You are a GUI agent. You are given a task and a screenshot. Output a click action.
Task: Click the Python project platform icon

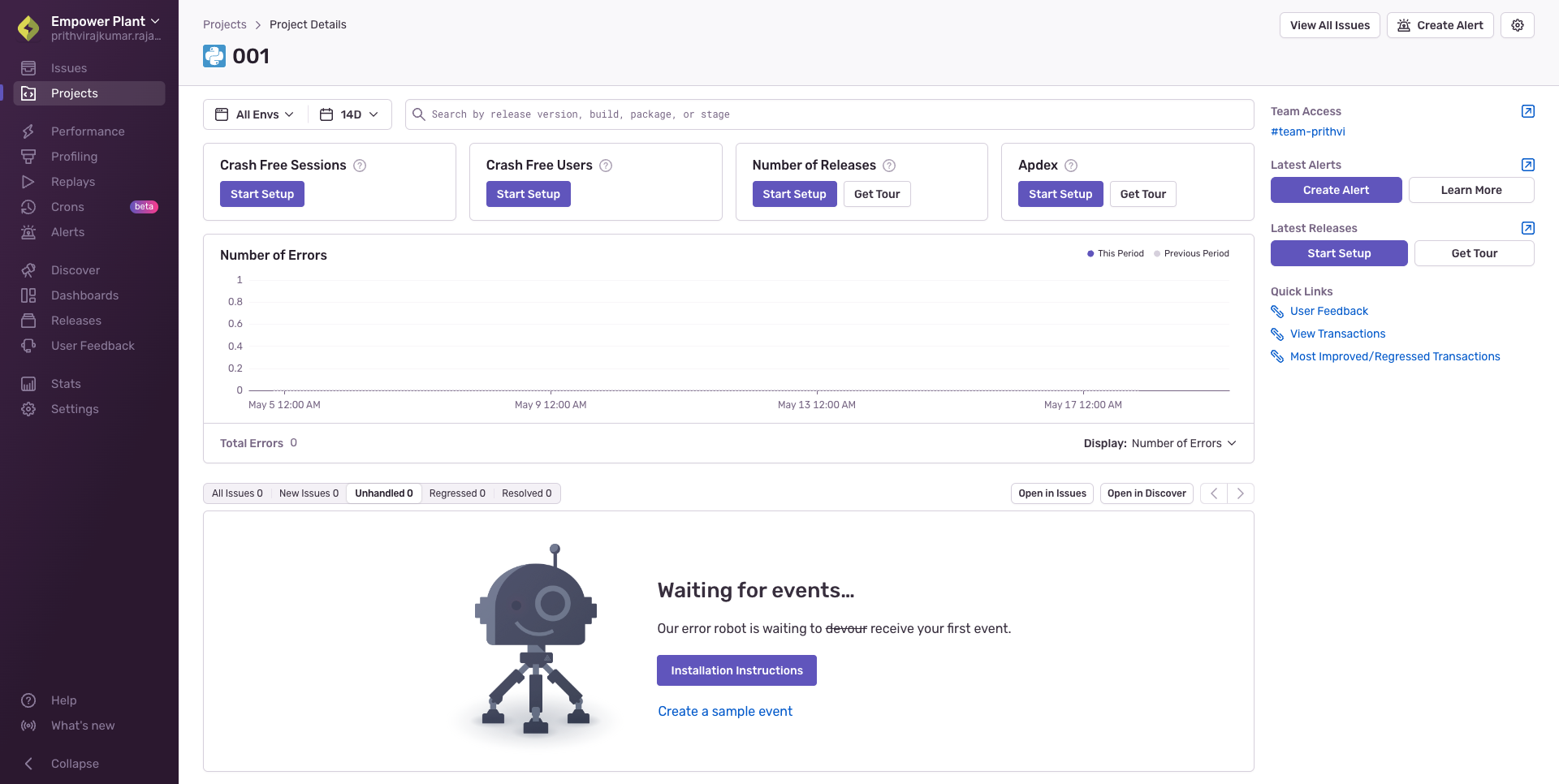click(214, 56)
